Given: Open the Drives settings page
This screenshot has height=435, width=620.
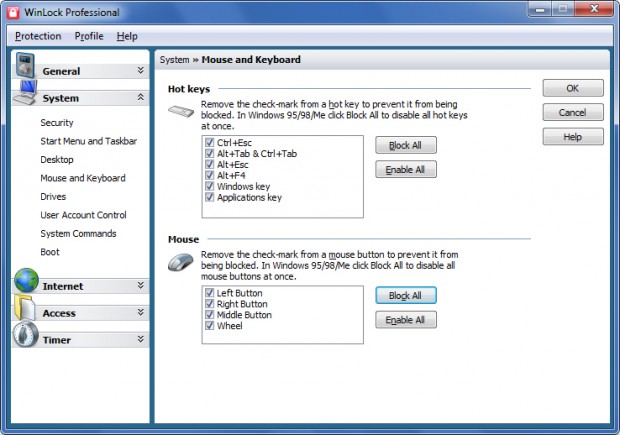Looking at the screenshot, I should pos(53,197).
